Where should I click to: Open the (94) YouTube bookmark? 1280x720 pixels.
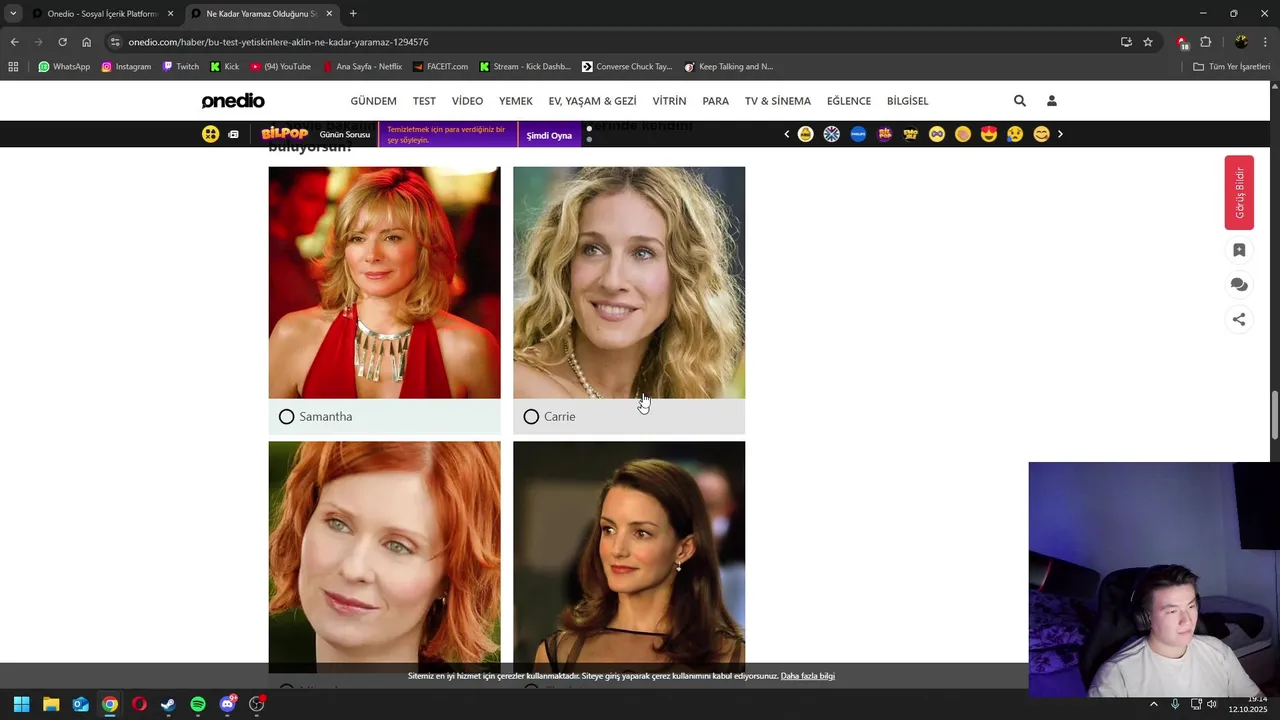pos(281,67)
